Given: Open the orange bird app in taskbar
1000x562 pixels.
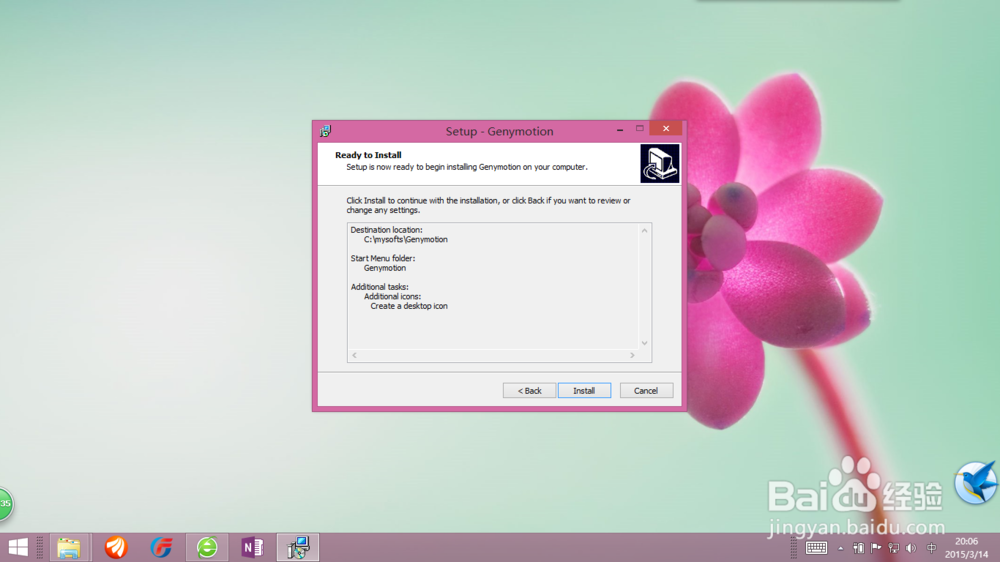Looking at the screenshot, I should click(116, 547).
